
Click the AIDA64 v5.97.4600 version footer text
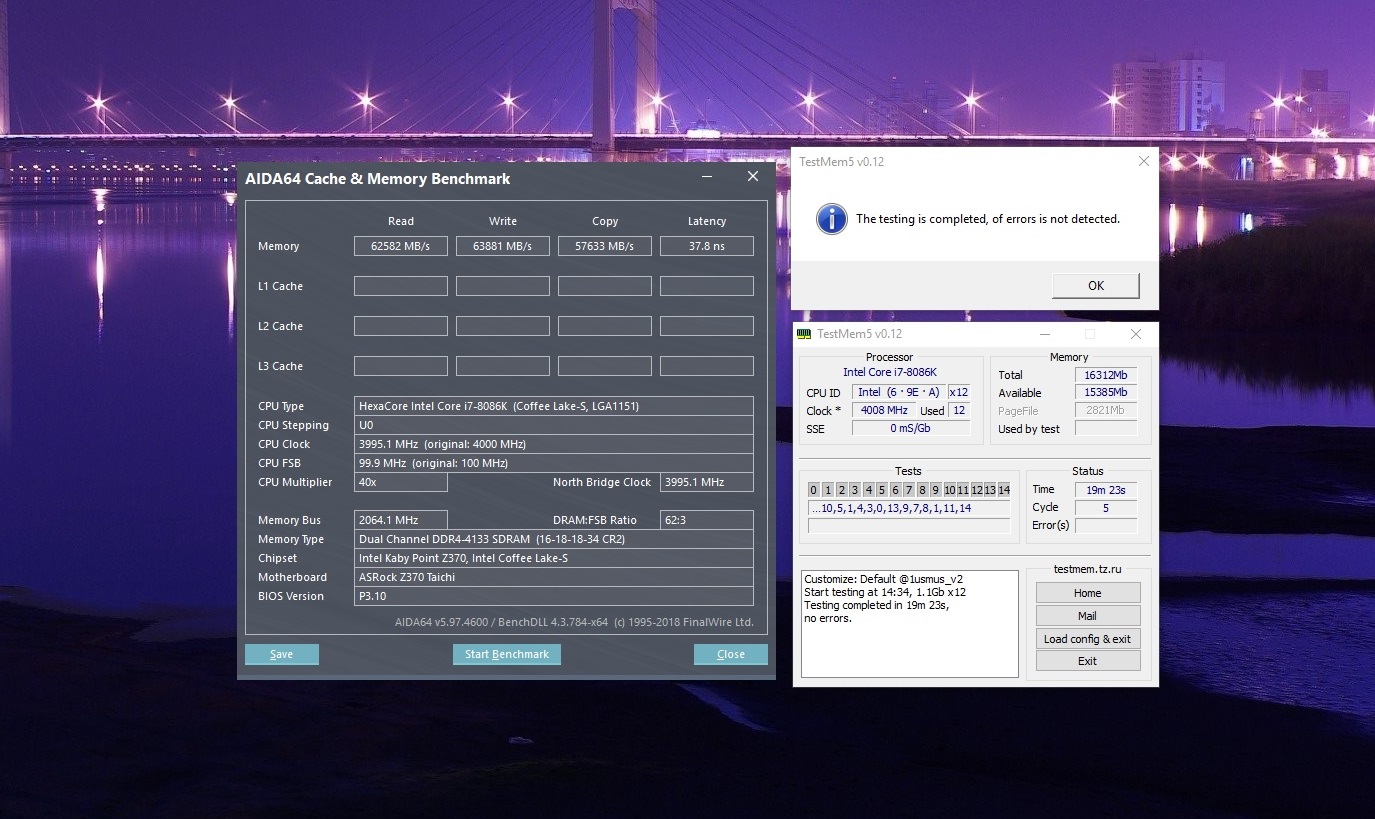[574, 622]
